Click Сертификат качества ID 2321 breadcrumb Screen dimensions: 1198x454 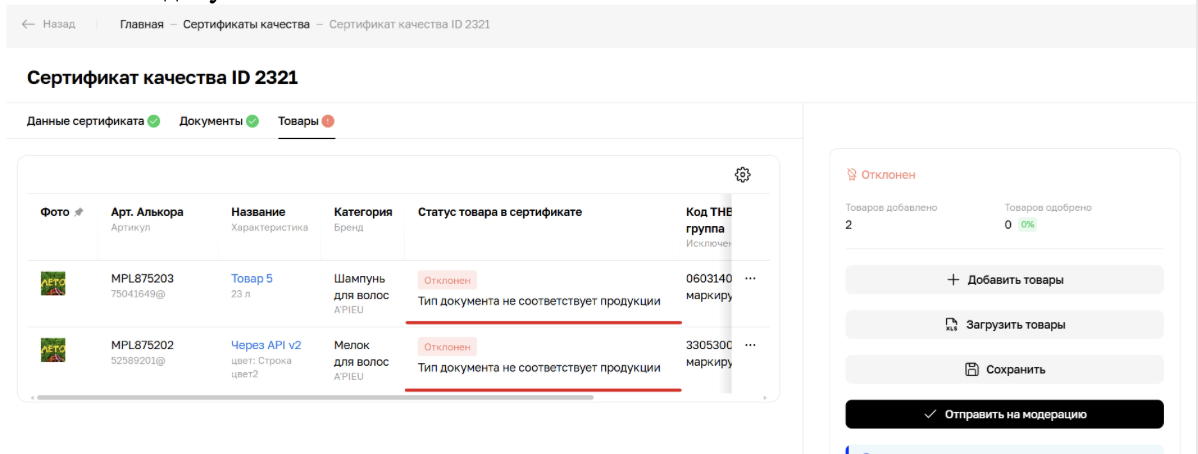(410, 24)
